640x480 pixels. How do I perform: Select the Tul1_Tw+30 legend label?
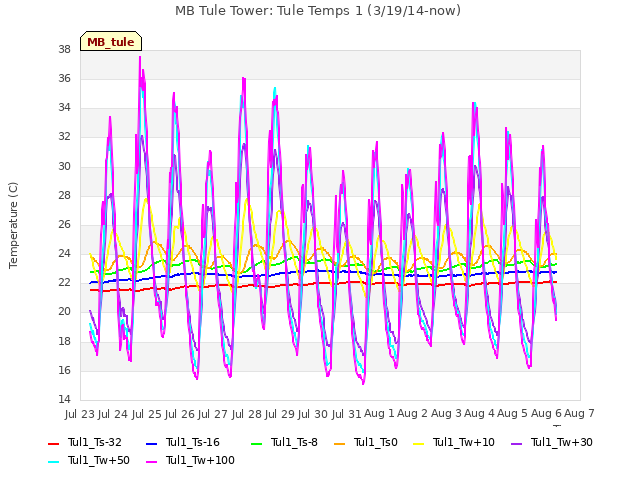click(x=562, y=442)
